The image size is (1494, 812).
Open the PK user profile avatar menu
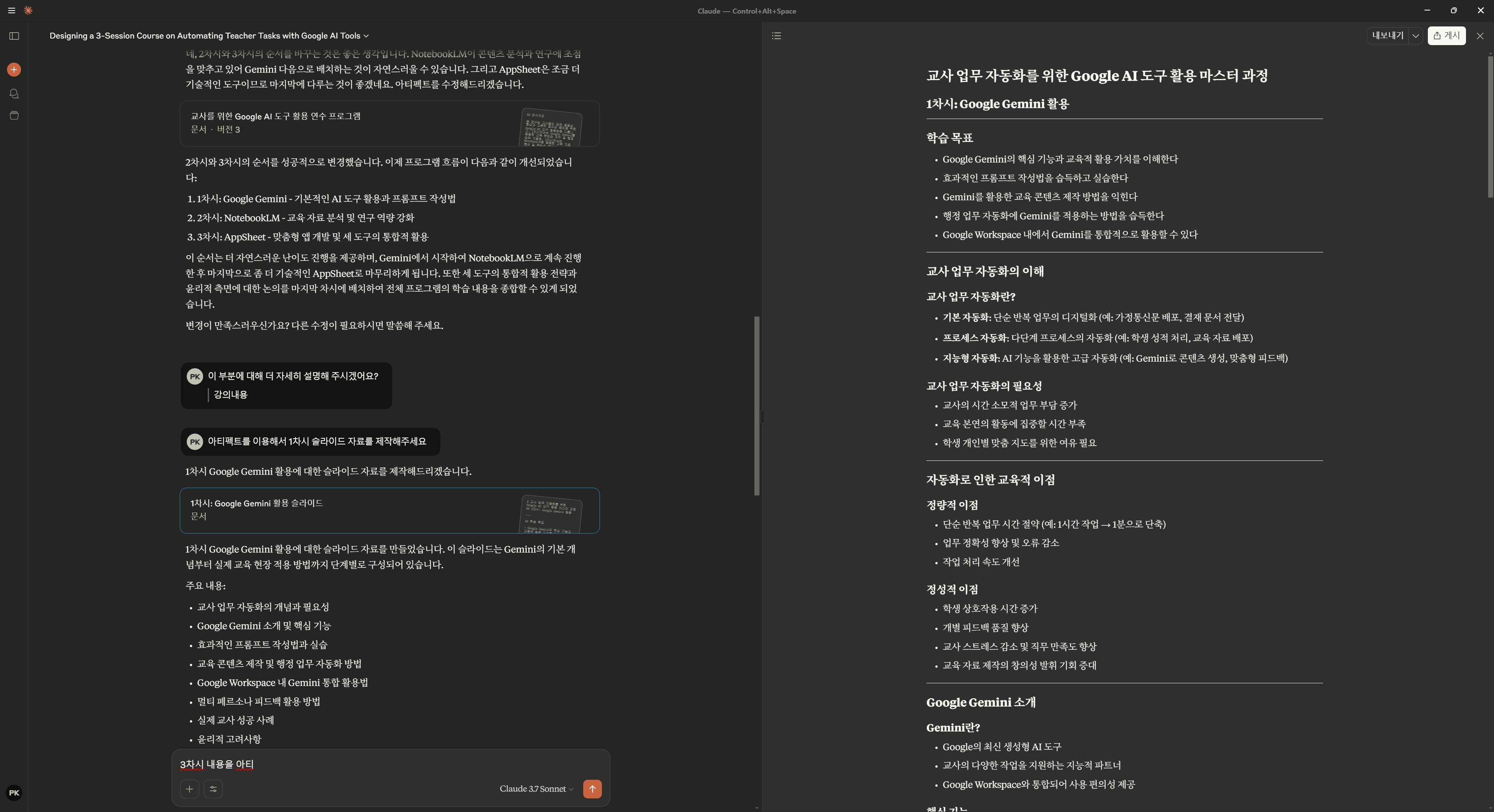point(14,792)
